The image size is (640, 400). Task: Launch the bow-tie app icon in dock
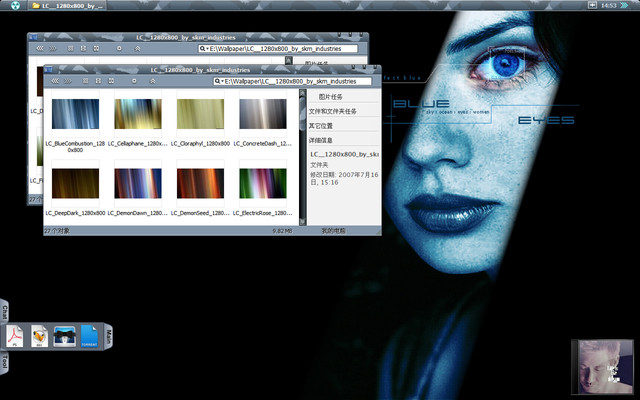[x=64, y=336]
